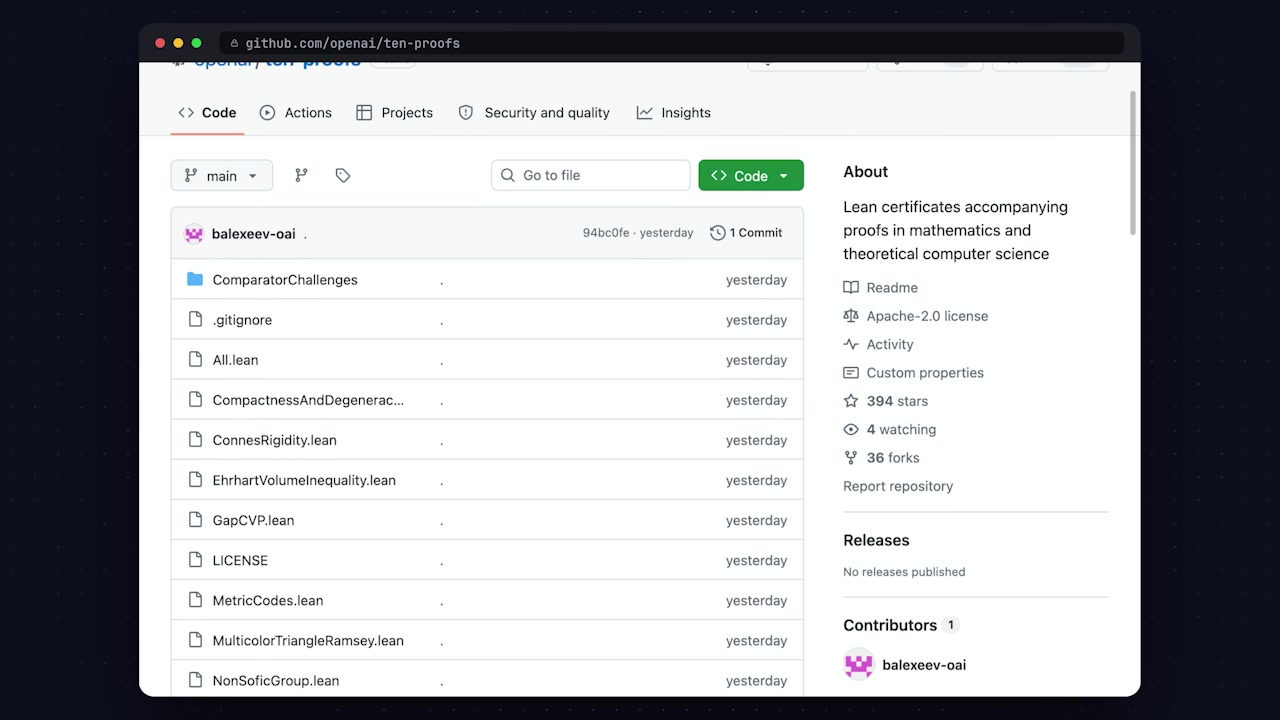Click file icon beside NonSoficGroup.lean
This screenshot has height=720, width=1280.
[195, 679]
